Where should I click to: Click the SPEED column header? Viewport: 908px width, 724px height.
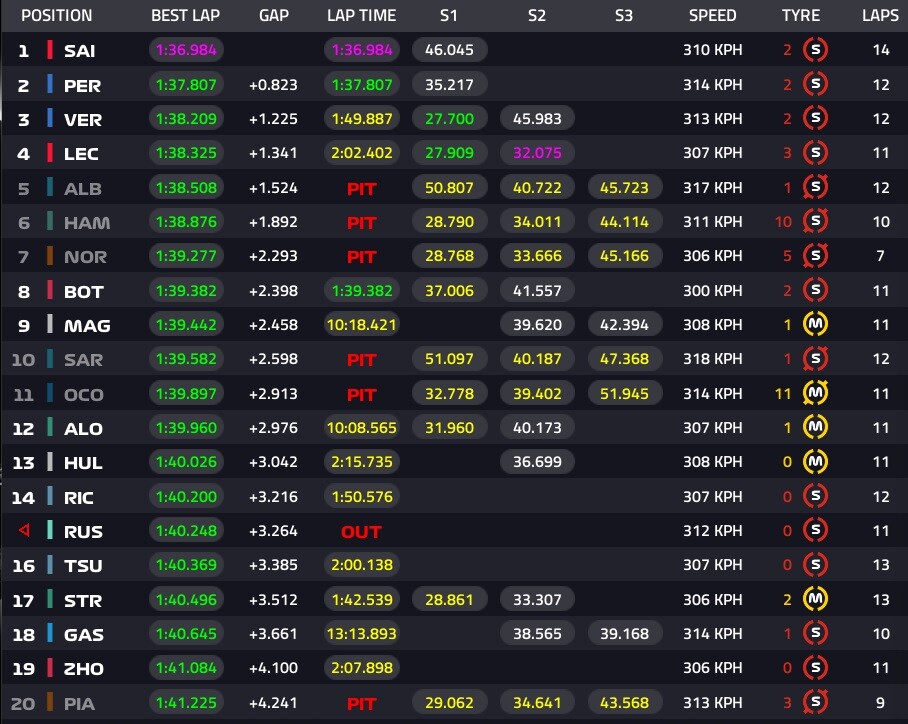coord(712,16)
